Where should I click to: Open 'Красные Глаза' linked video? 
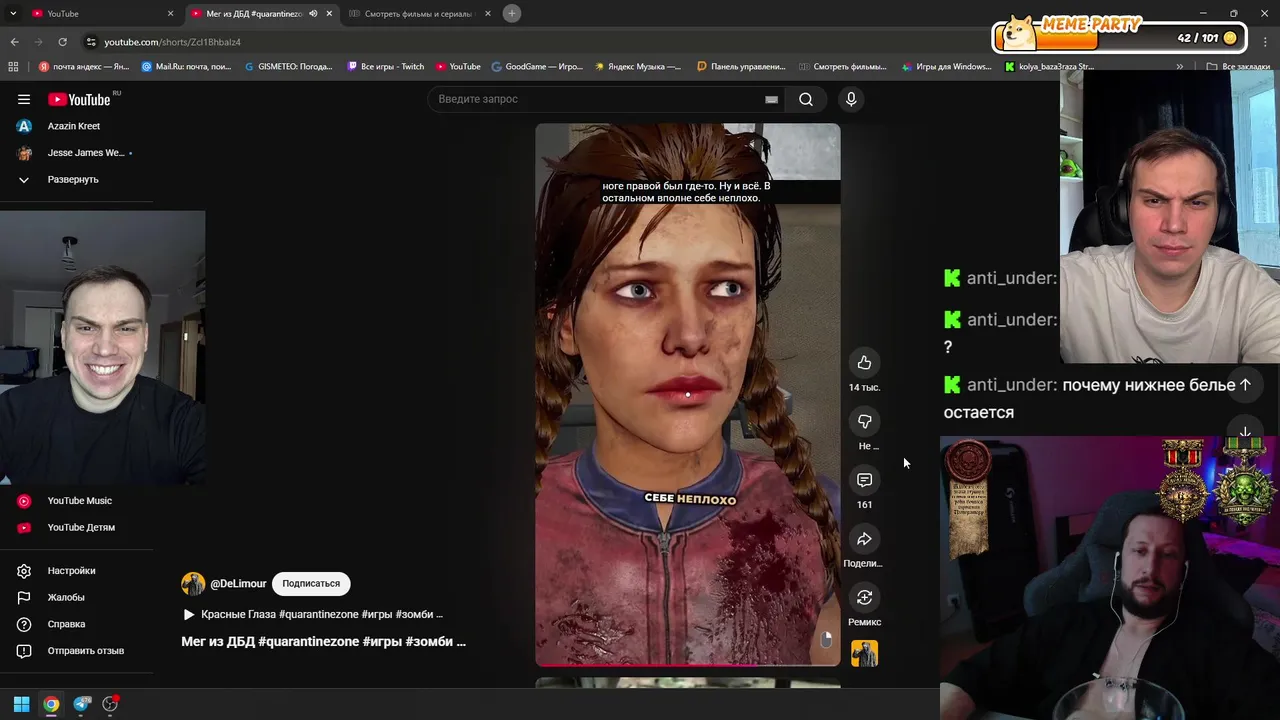312,614
